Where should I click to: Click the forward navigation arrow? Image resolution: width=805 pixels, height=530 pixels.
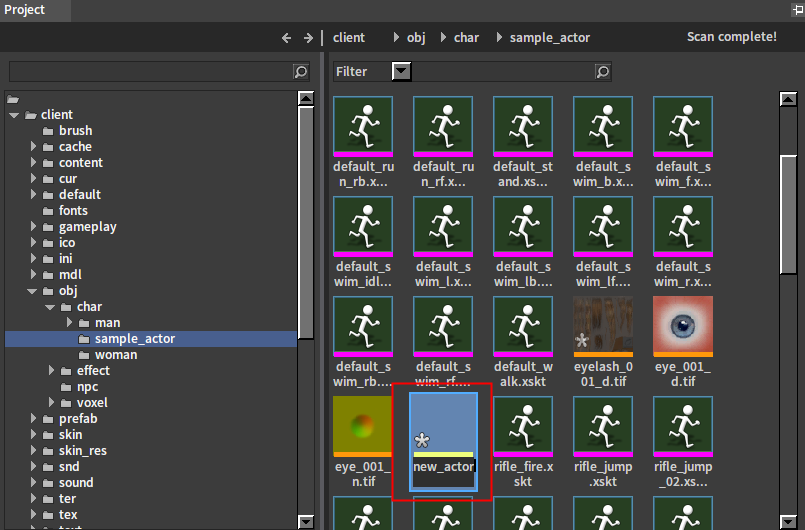tap(308, 38)
